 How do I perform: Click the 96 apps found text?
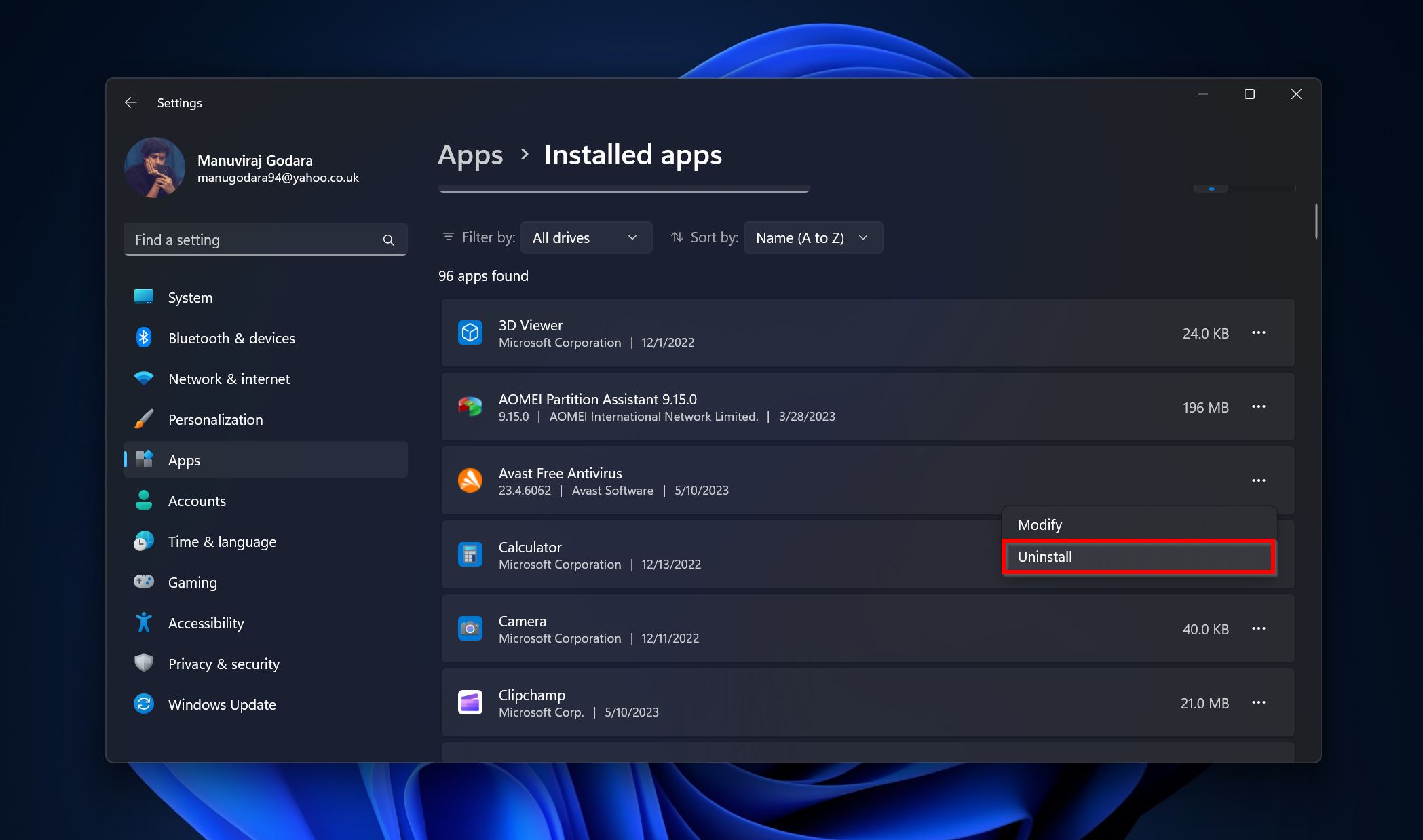483,276
